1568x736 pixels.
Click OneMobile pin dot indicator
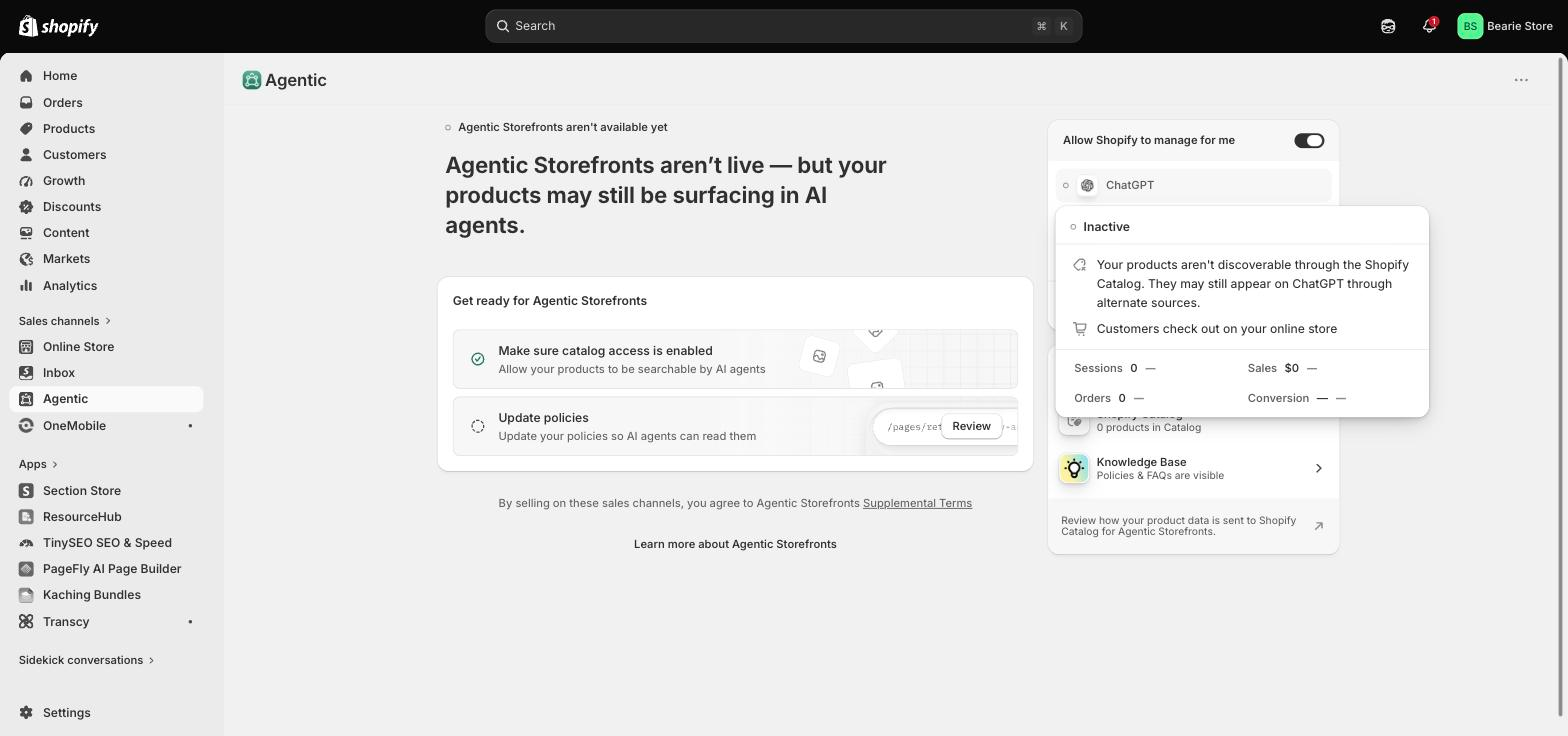[x=190, y=426]
